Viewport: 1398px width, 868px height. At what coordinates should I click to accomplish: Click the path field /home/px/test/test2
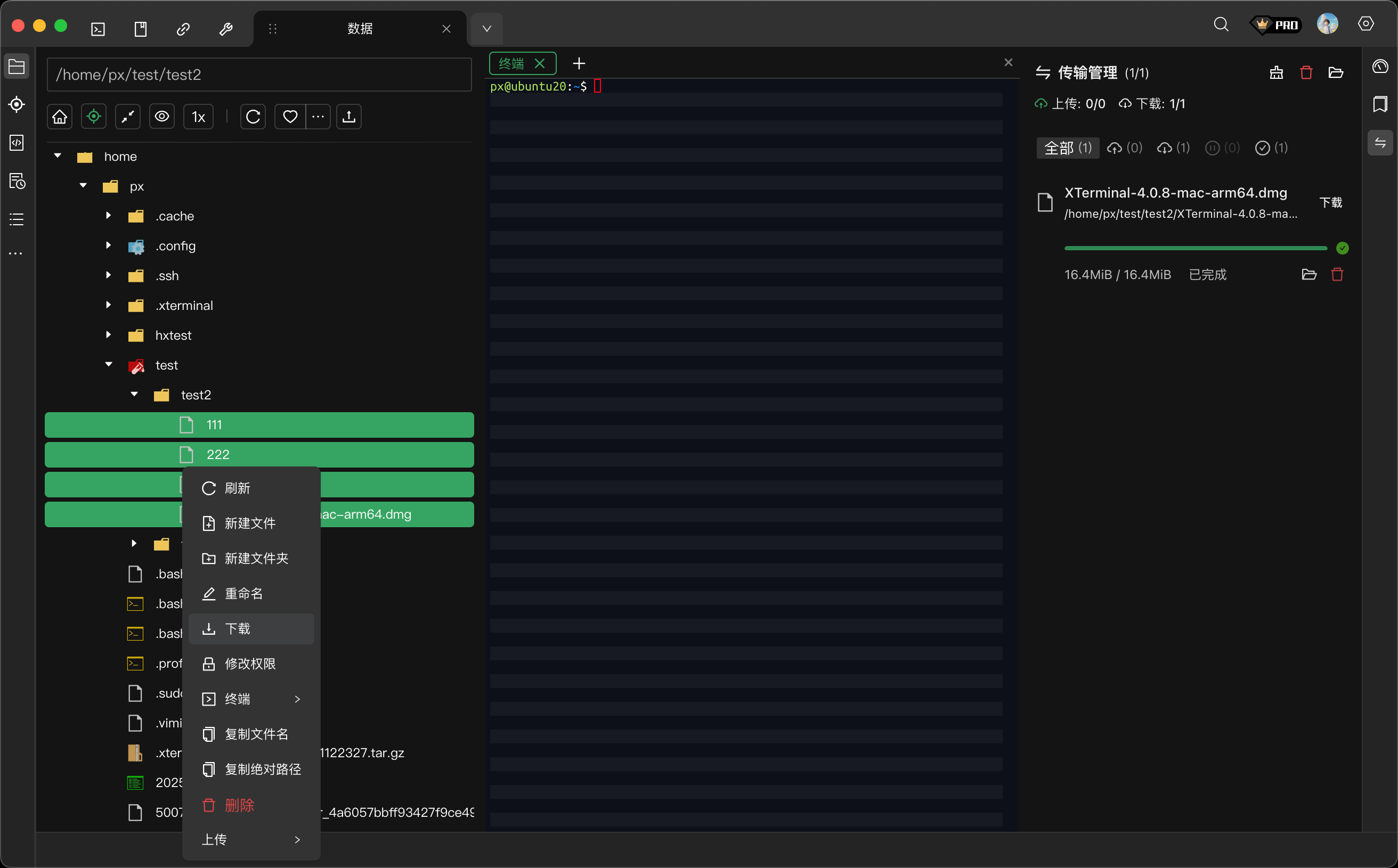[x=258, y=75]
